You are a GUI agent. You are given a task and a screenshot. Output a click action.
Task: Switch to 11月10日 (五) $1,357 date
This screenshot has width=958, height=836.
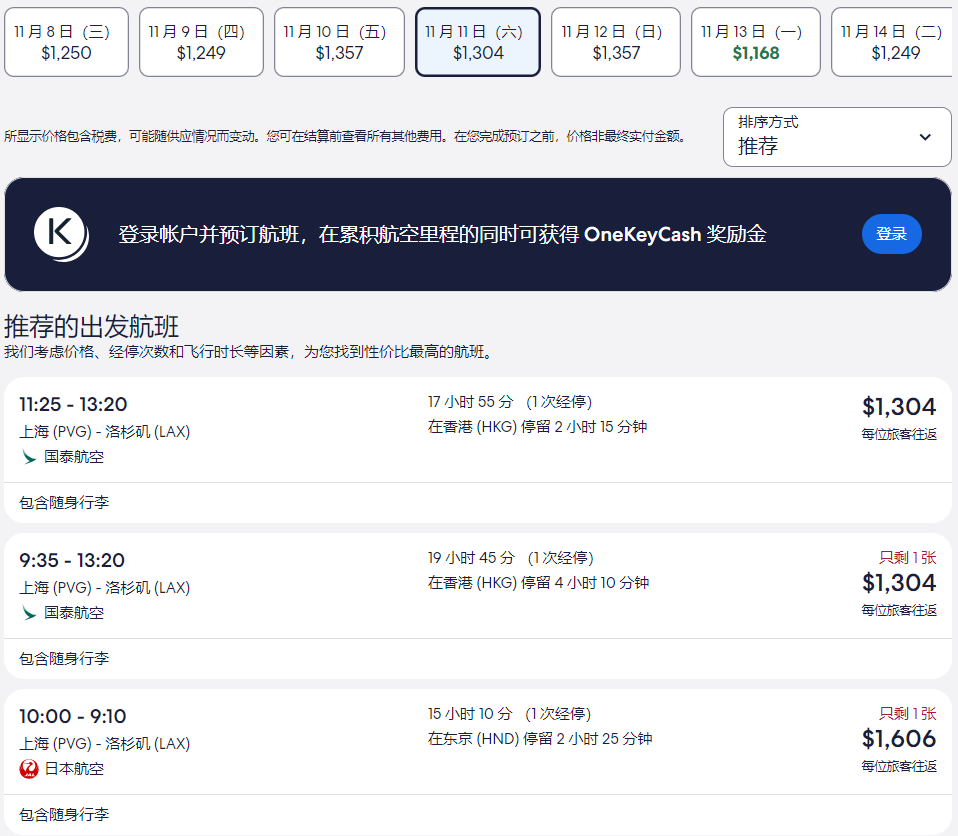[x=339, y=42]
